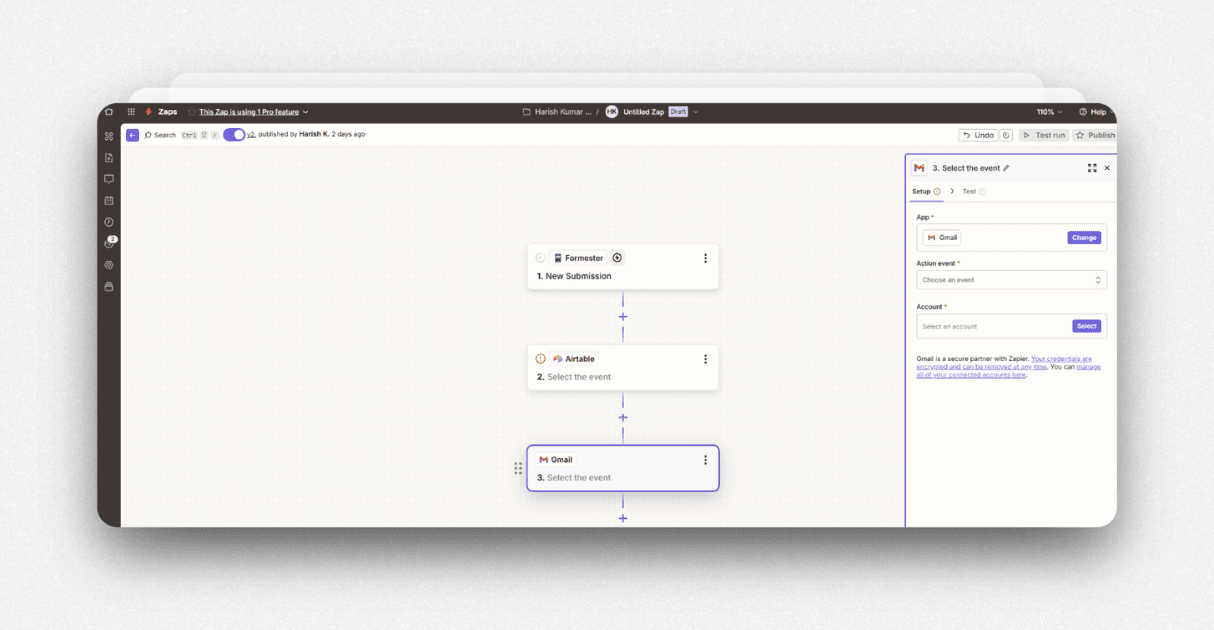Open the Harish Kumar folder breadcrumb
Screen dimensions: 1214x630
tap(557, 112)
